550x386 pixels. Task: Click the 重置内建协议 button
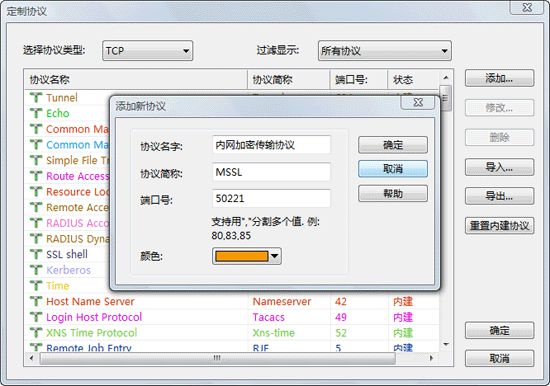[499, 226]
